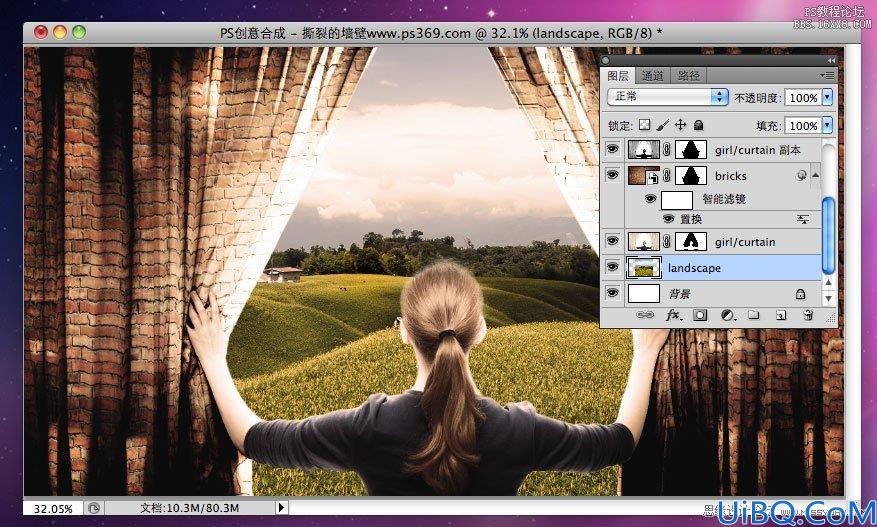Create a new layer group folder
The height and width of the screenshot is (527, 877).
coord(753,315)
